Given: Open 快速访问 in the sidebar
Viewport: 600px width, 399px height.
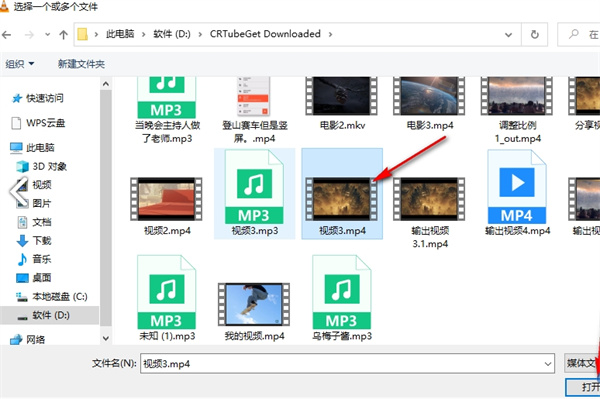Looking at the screenshot, I should pos(38,98).
